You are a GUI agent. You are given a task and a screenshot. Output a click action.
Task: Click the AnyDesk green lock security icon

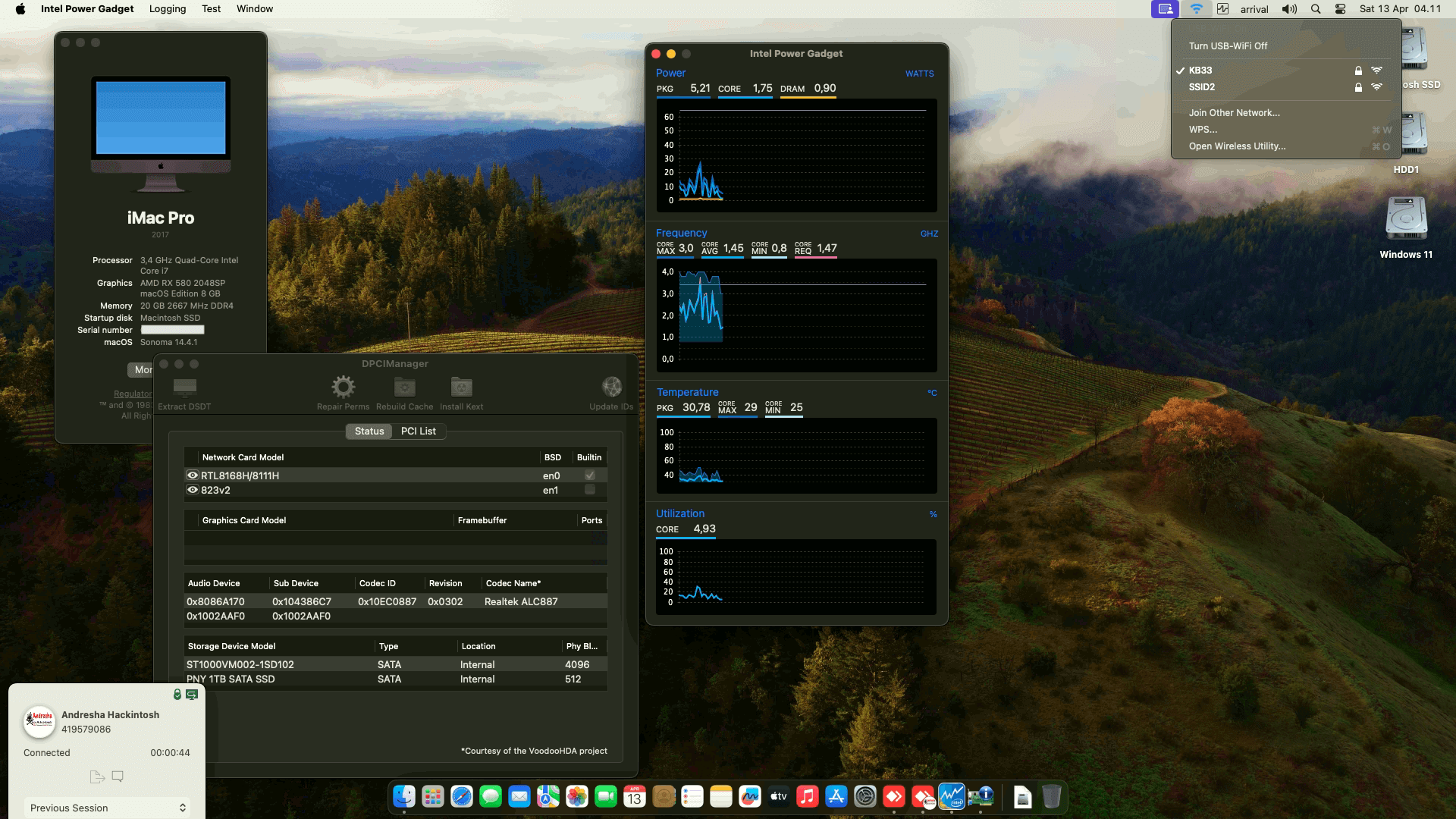pyautogui.click(x=177, y=695)
